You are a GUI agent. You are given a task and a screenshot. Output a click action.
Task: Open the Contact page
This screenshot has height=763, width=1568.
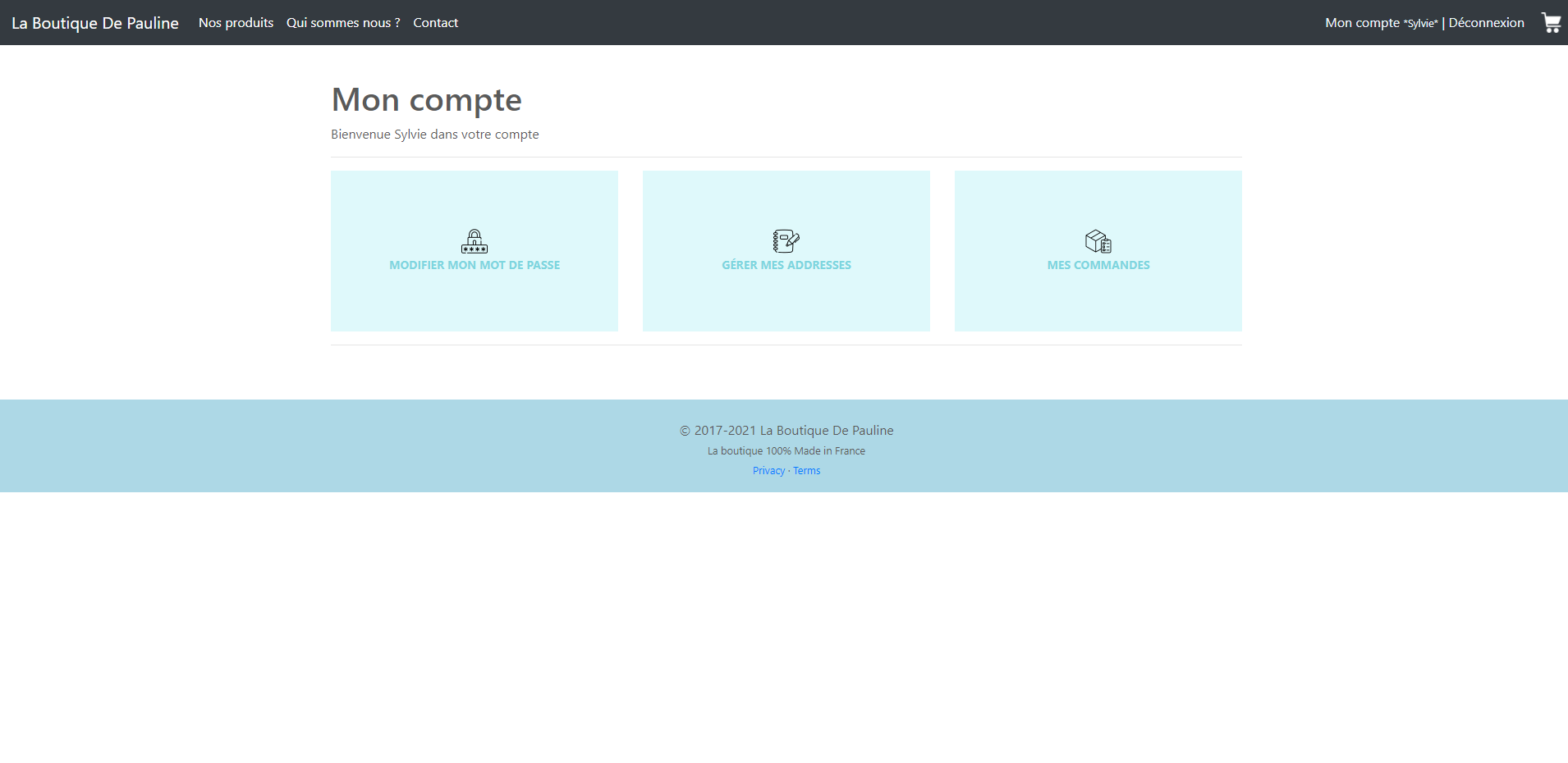click(435, 22)
